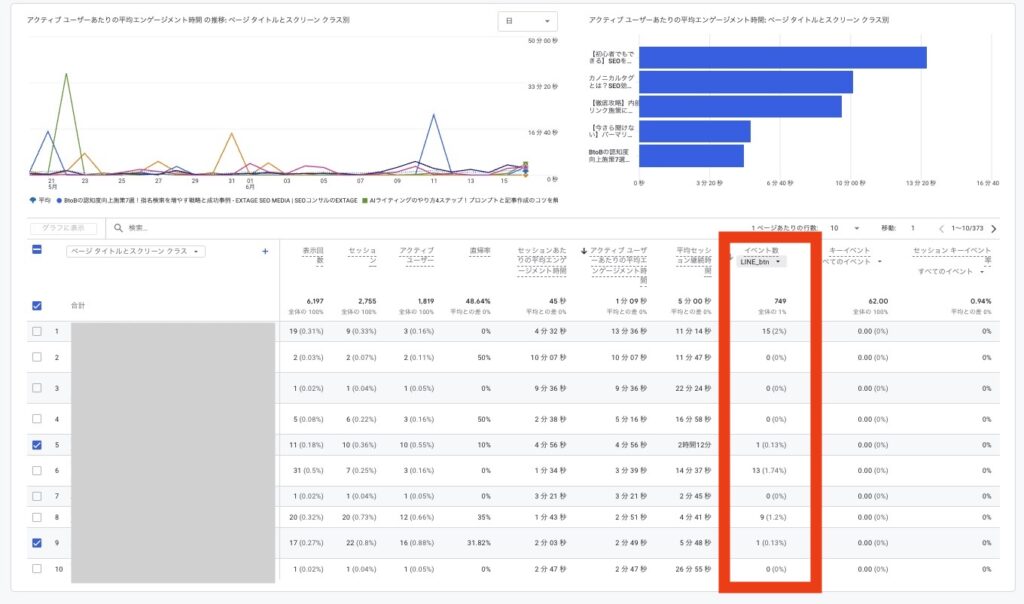
Task: Uncheck the 合計 totals checkbox
Action: tap(37, 306)
